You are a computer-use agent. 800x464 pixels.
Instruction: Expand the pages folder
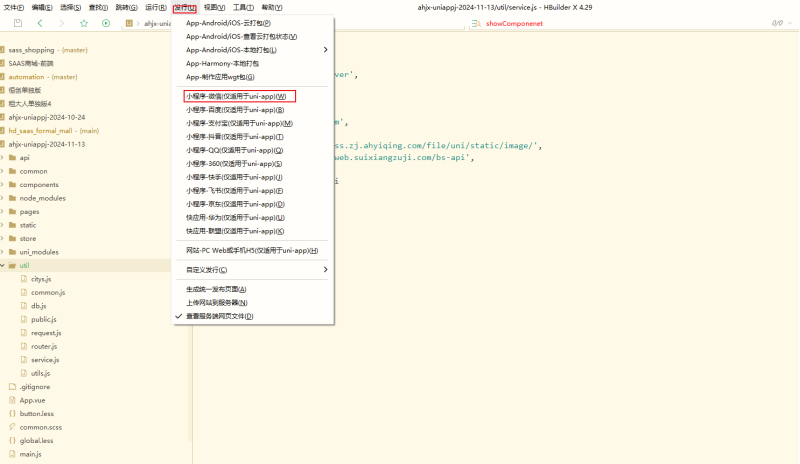3,211
